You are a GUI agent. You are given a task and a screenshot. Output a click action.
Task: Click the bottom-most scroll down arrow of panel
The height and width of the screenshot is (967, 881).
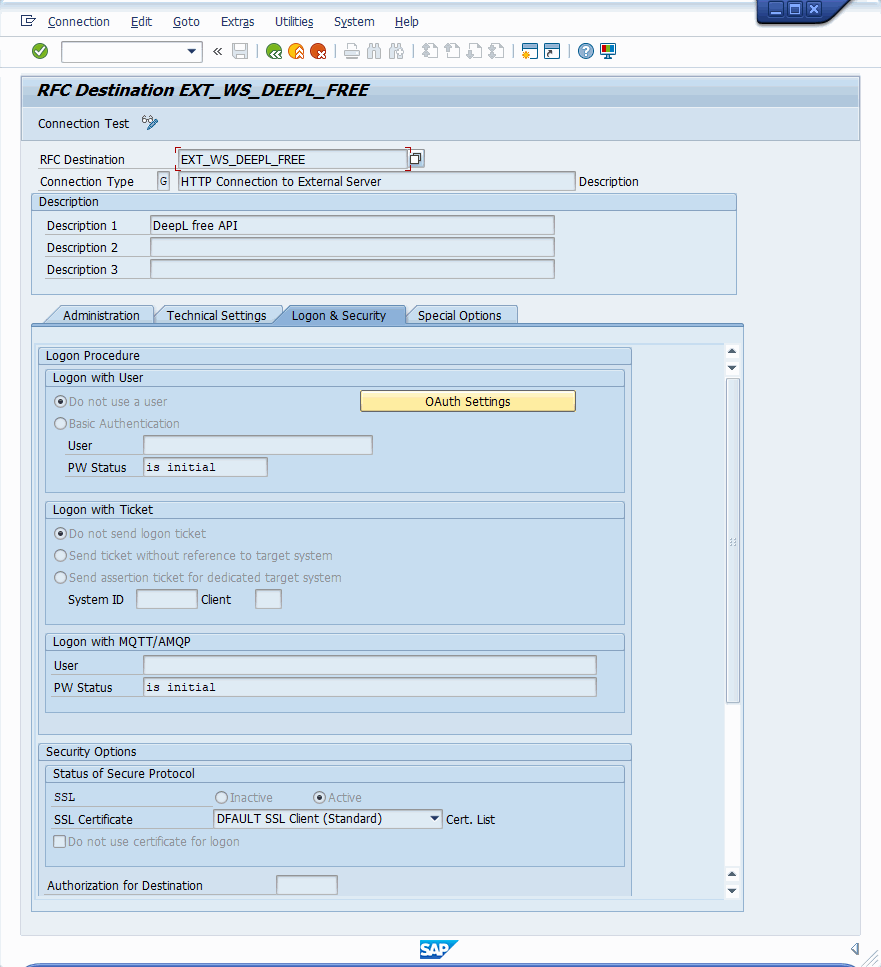tap(732, 891)
